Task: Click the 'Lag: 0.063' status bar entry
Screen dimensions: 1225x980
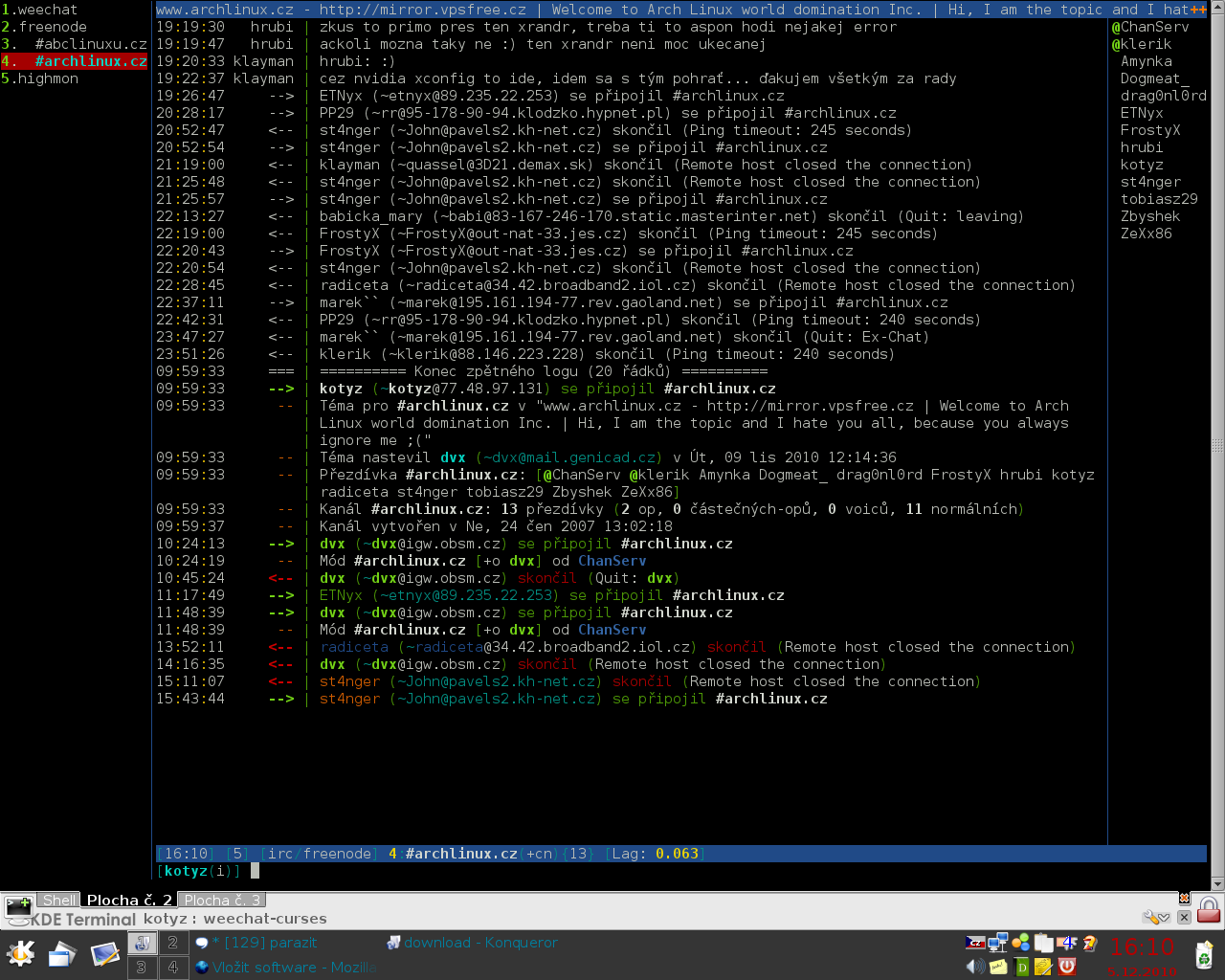Action: [656, 854]
